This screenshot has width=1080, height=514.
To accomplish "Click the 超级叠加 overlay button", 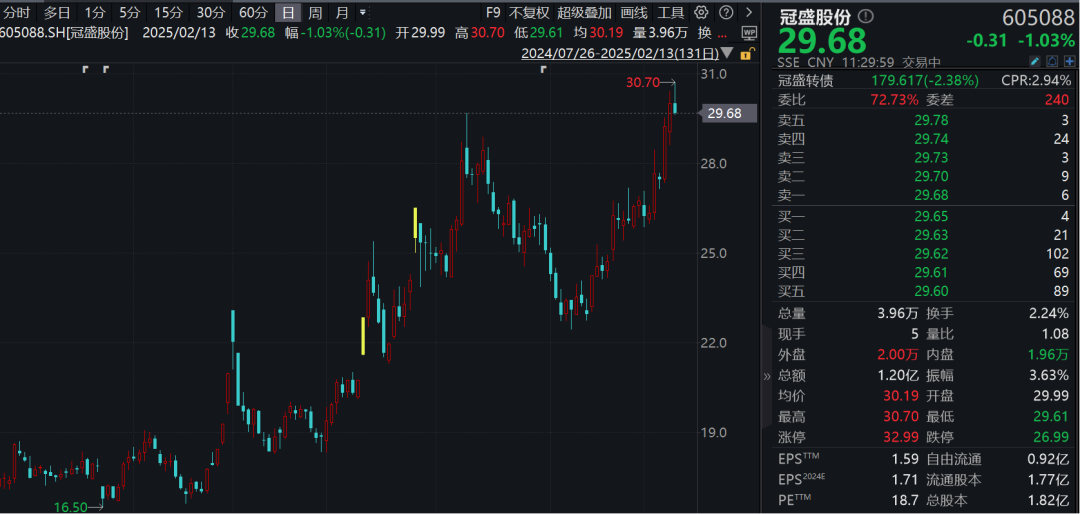I will tap(584, 13).
